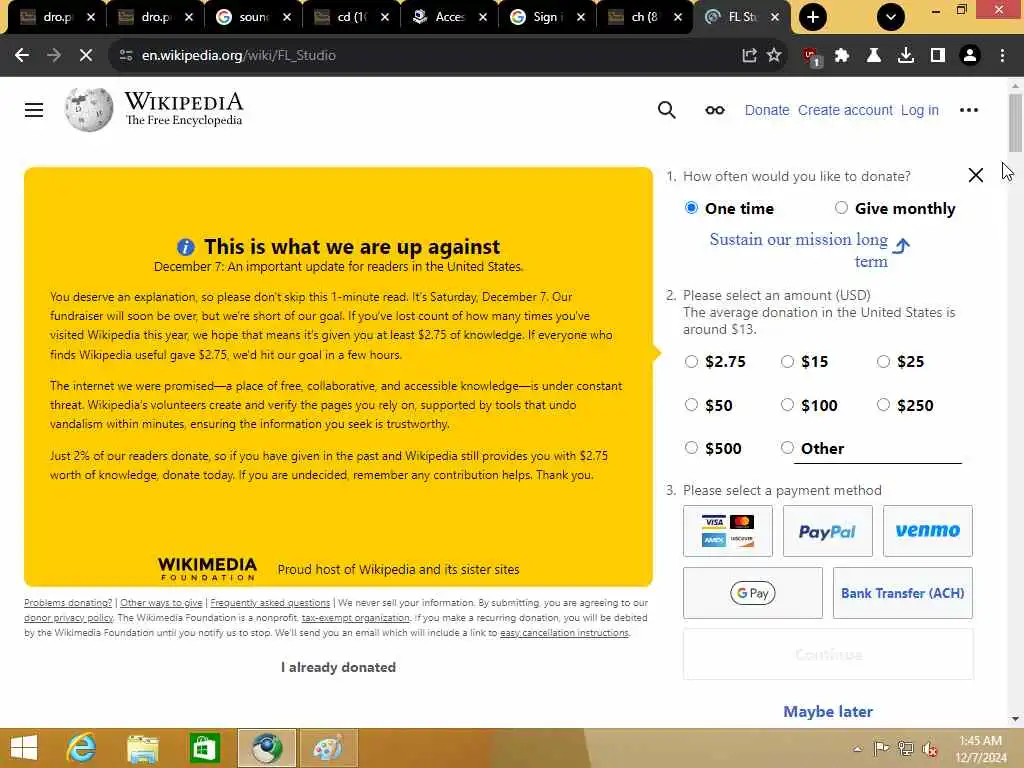This screenshot has height=768, width=1024.
Task: Open Windows Start button
Action: click(24, 748)
